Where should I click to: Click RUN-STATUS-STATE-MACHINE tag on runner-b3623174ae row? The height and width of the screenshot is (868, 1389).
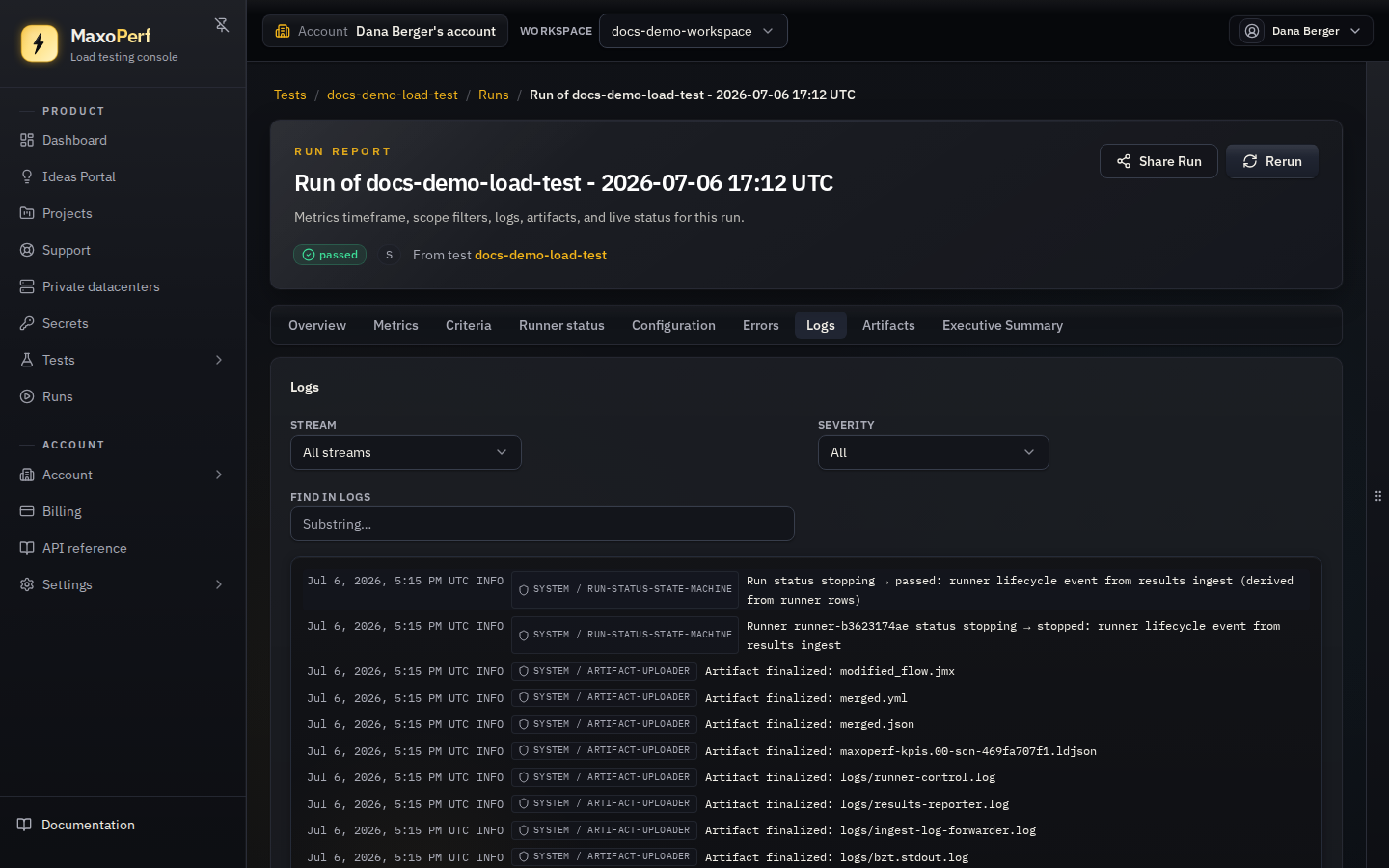(x=625, y=635)
